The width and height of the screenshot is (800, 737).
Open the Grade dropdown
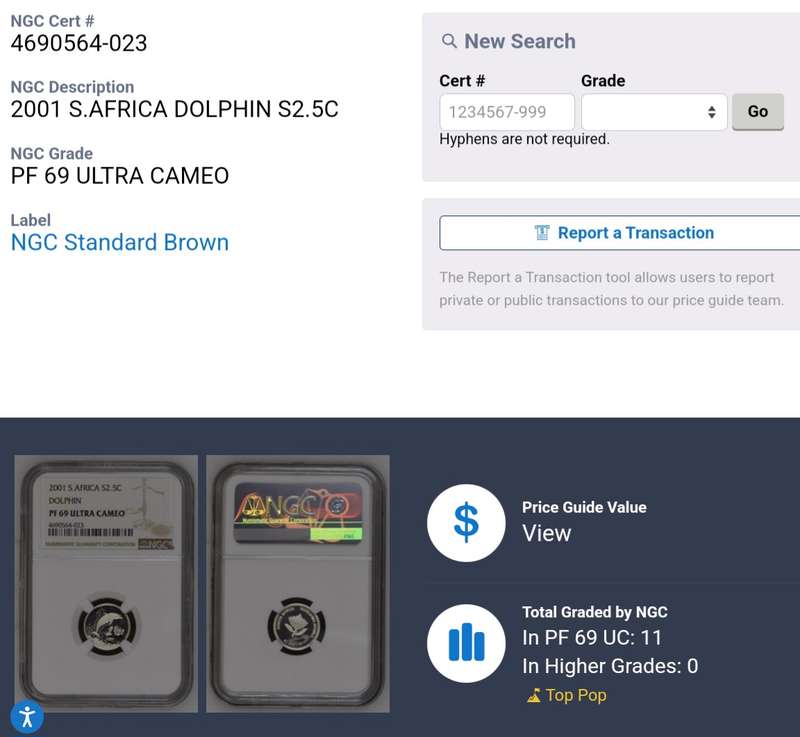pyautogui.click(x=654, y=112)
